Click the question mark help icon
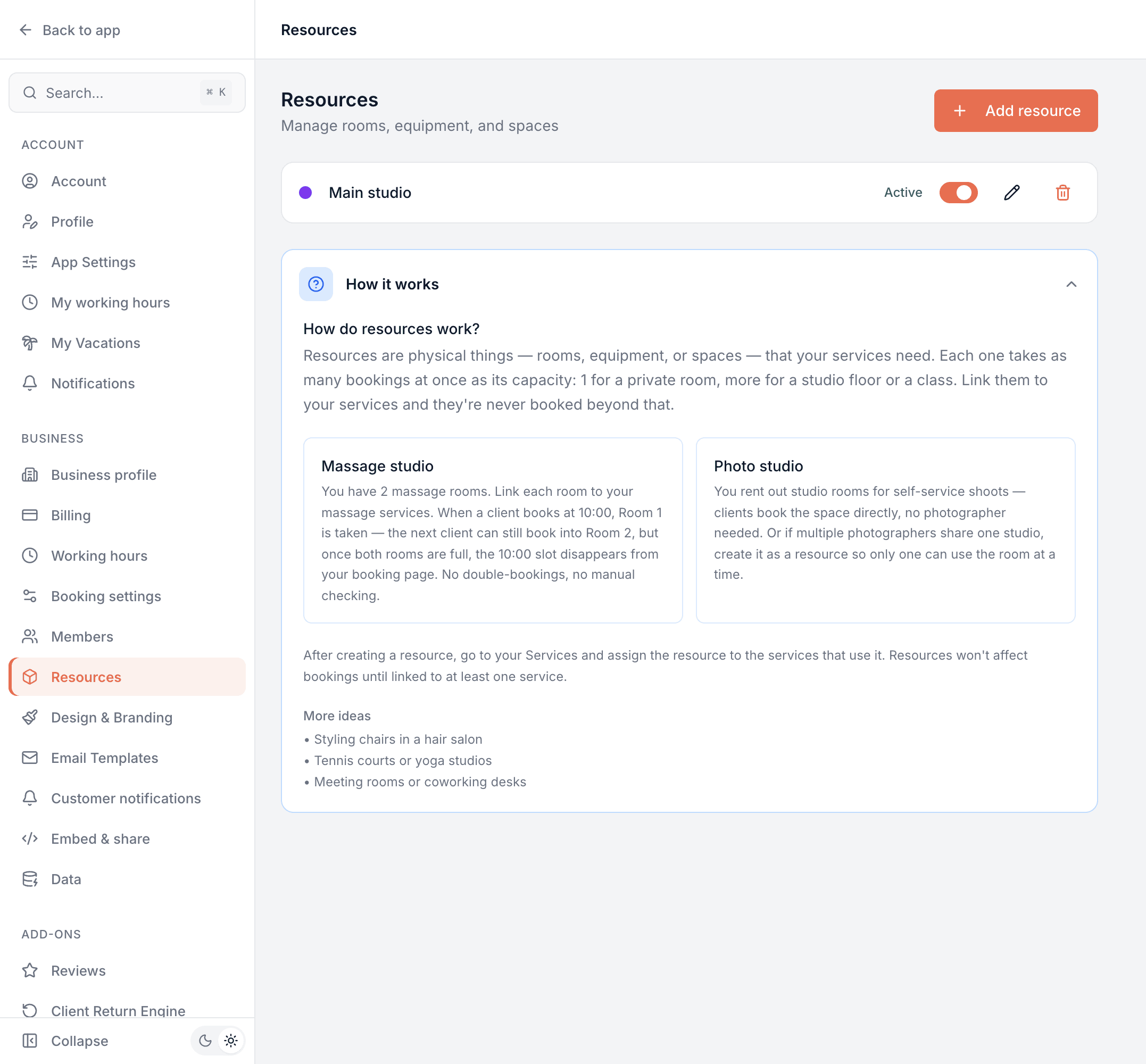The width and height of the screenshot is (1146, 1064). (315, 284)
